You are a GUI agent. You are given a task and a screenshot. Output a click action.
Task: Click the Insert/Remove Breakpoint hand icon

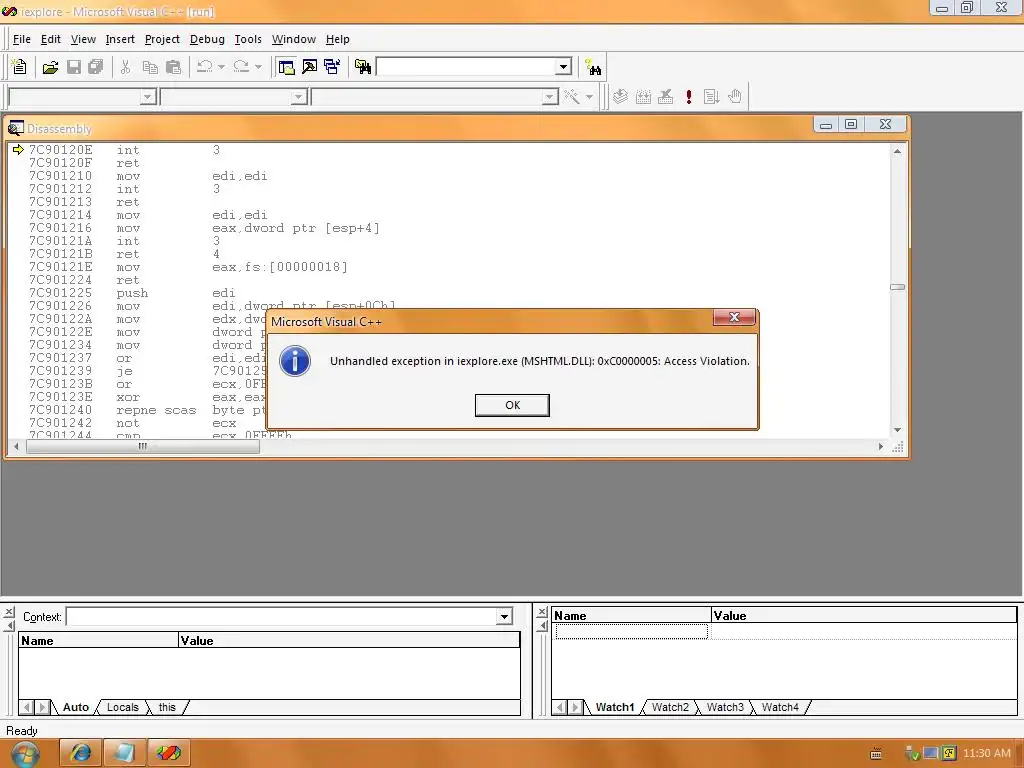[735, 97]
